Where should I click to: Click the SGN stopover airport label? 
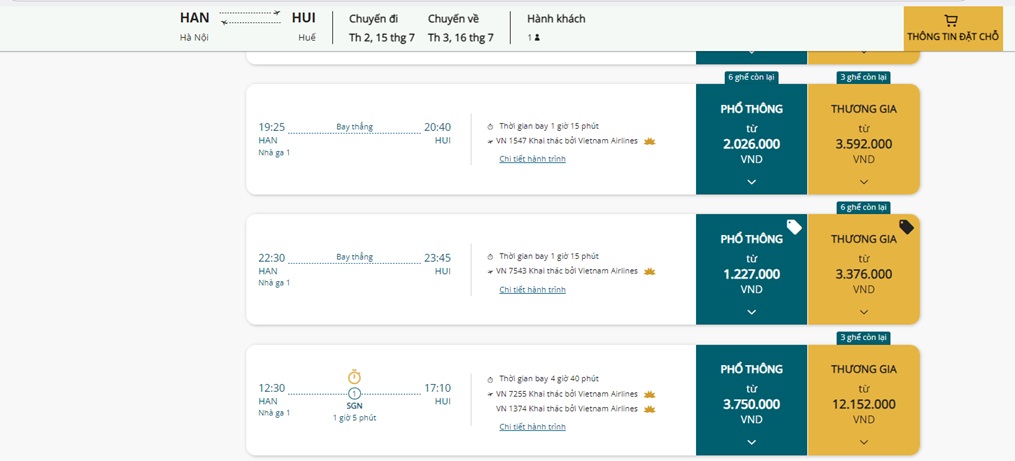click(354, 406)
